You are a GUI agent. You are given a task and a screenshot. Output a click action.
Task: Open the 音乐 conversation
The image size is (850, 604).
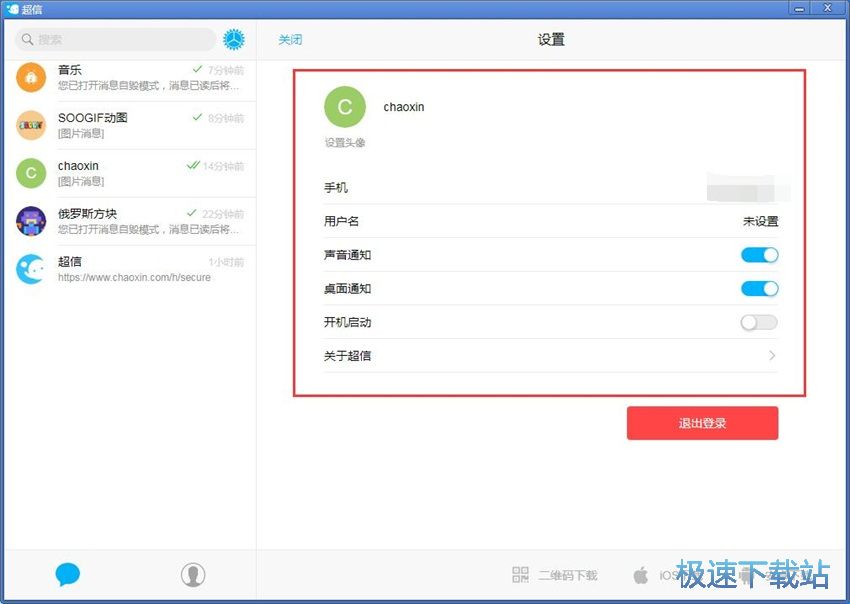[130, 78]
